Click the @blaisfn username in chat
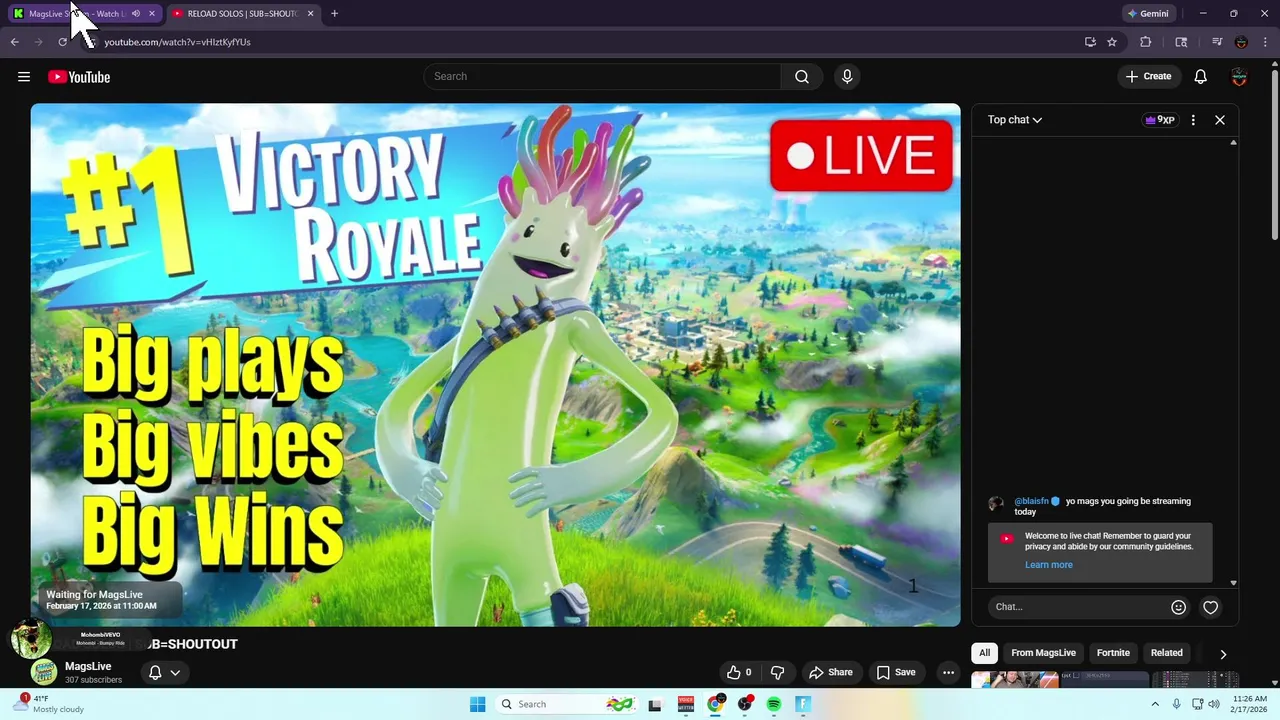This screenshot has height=720, width=1280. [1031, 501]
